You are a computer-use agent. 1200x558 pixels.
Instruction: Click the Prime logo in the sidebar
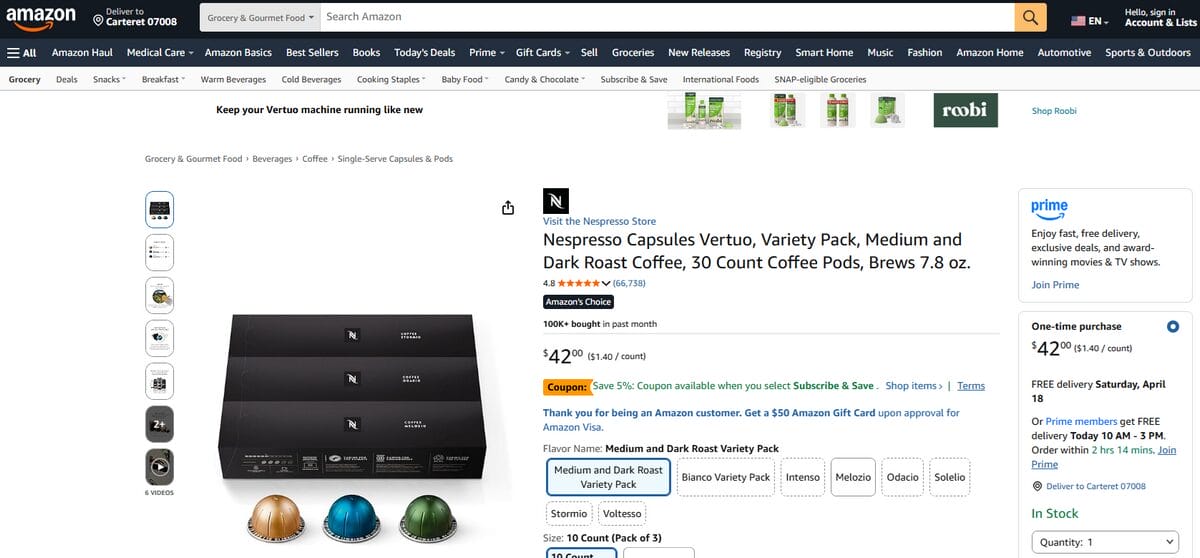click(1049, 207)
